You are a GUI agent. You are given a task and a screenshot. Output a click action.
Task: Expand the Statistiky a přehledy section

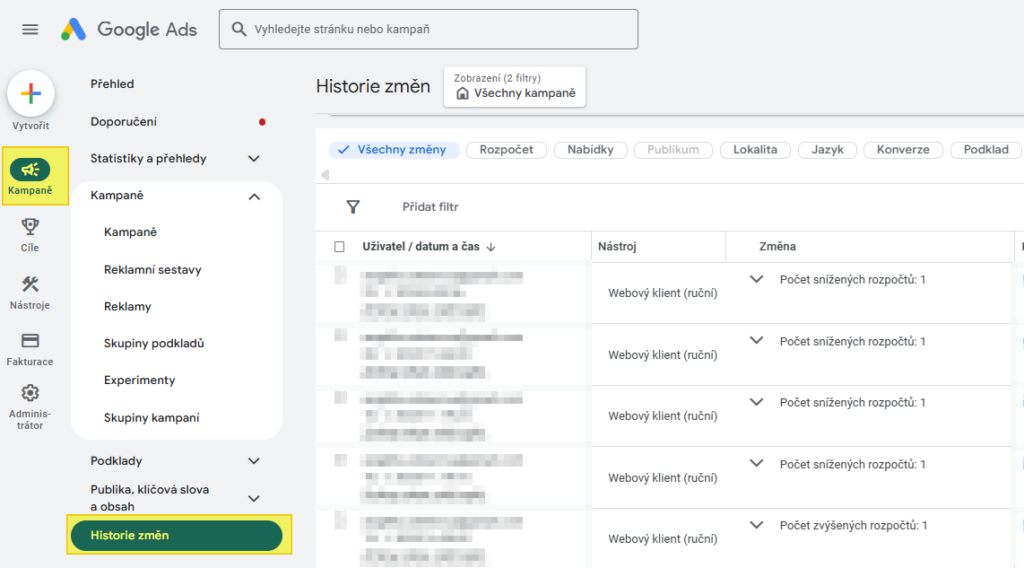pyautogui.click(x=254, y=159)
